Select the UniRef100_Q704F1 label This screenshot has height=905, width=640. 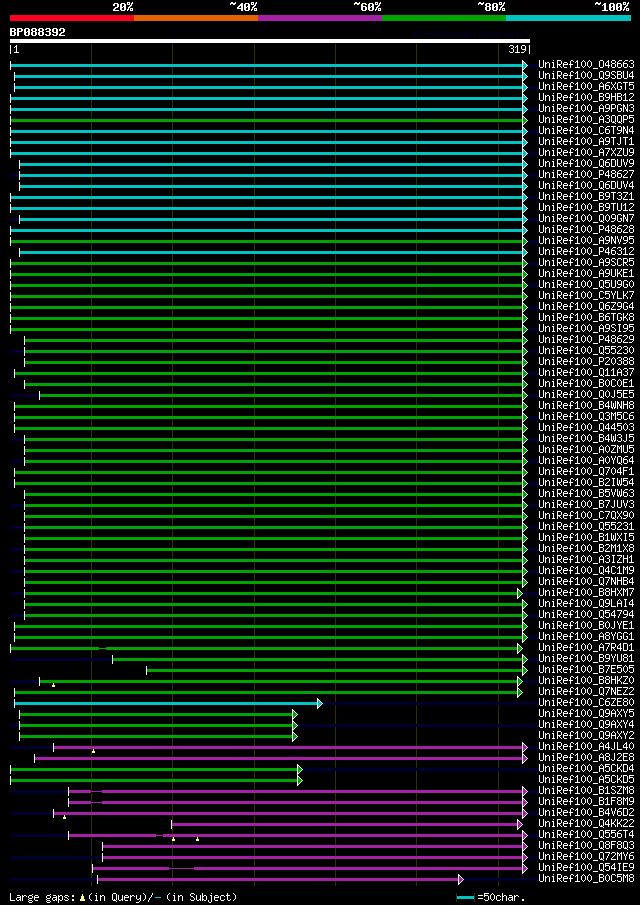pyautogui.click(x=586, y=472)
